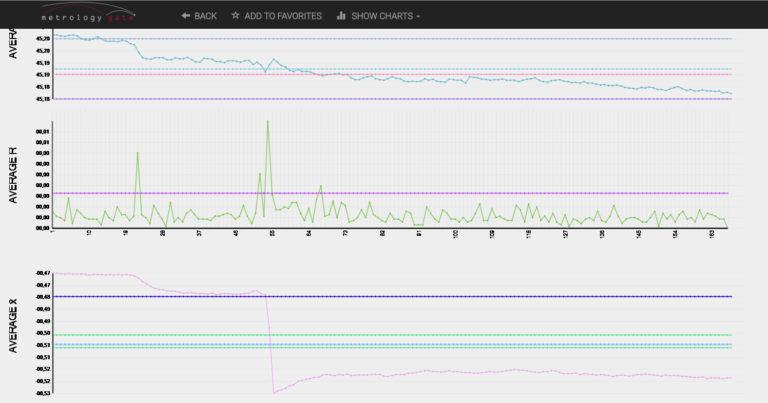
Task: Select purple dashed limit line in Average R chart
Action: (x=450, y=193)
